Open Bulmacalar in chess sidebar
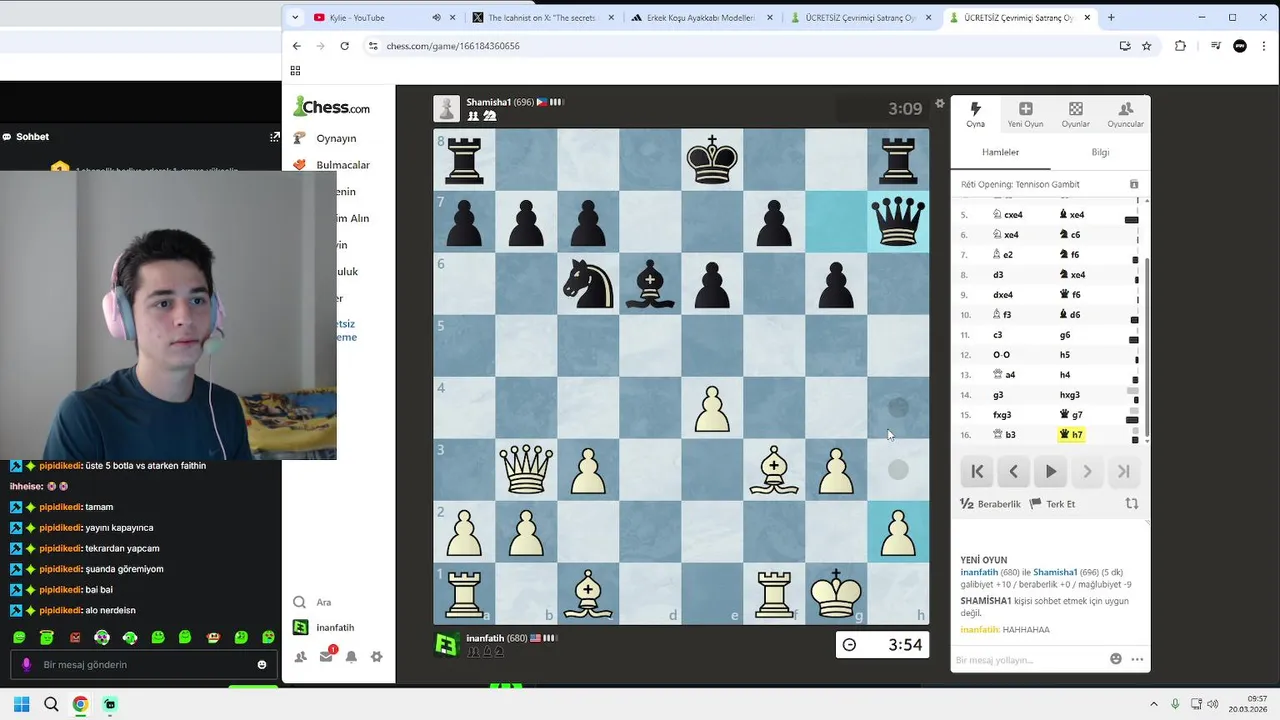 pyautogui.click(x=342, y=165)
